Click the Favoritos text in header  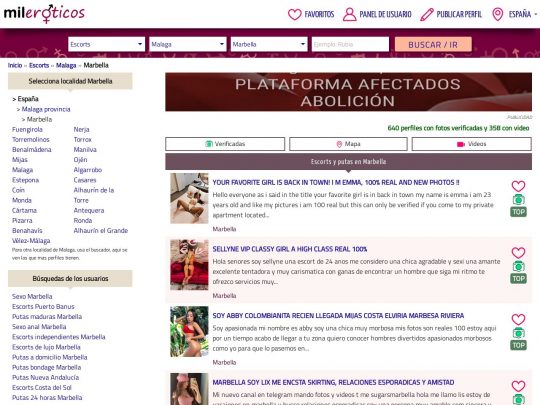319,14
